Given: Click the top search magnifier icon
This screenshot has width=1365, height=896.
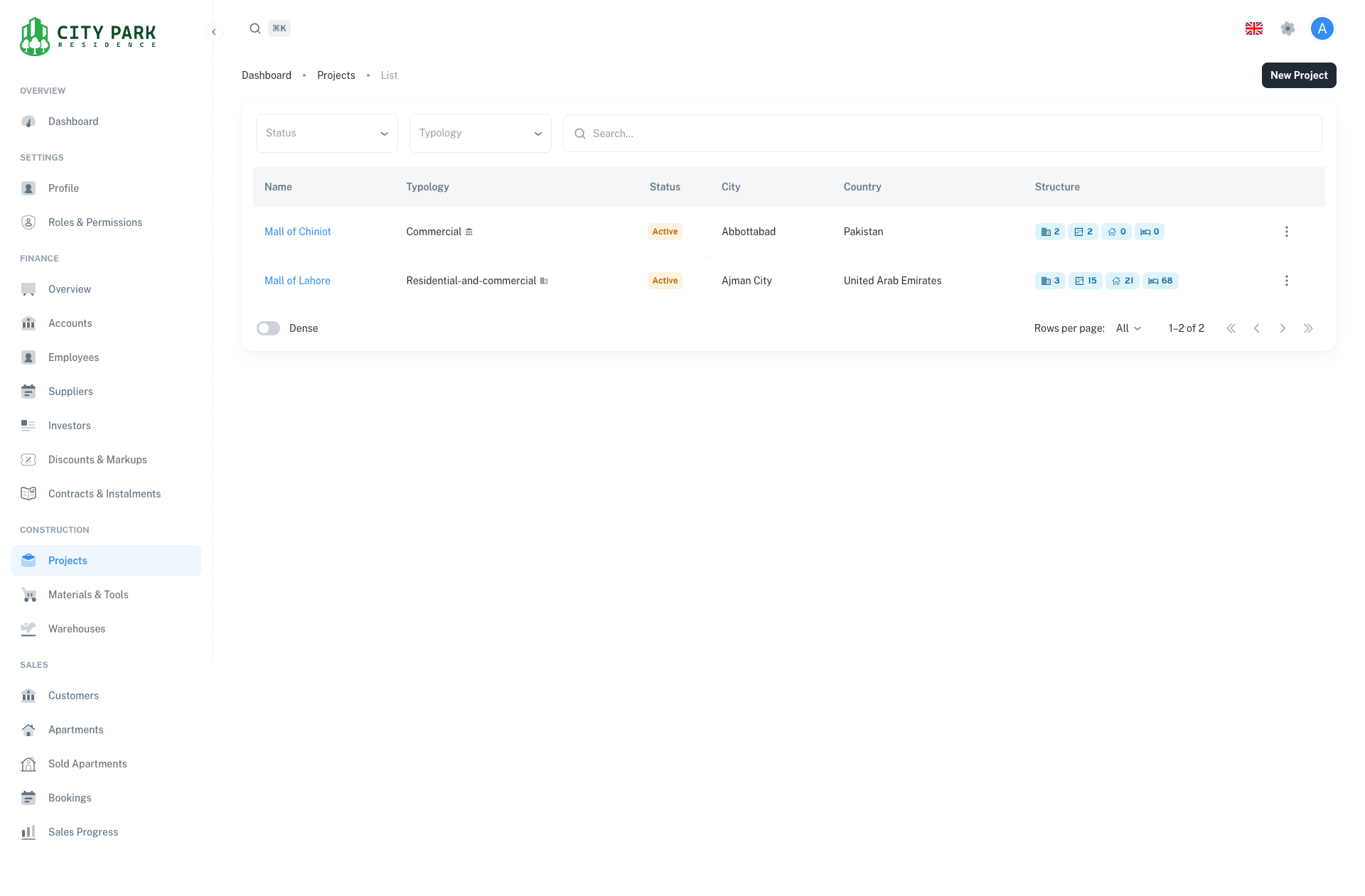Looking at the screenshot, I should (x=255, y=28).
